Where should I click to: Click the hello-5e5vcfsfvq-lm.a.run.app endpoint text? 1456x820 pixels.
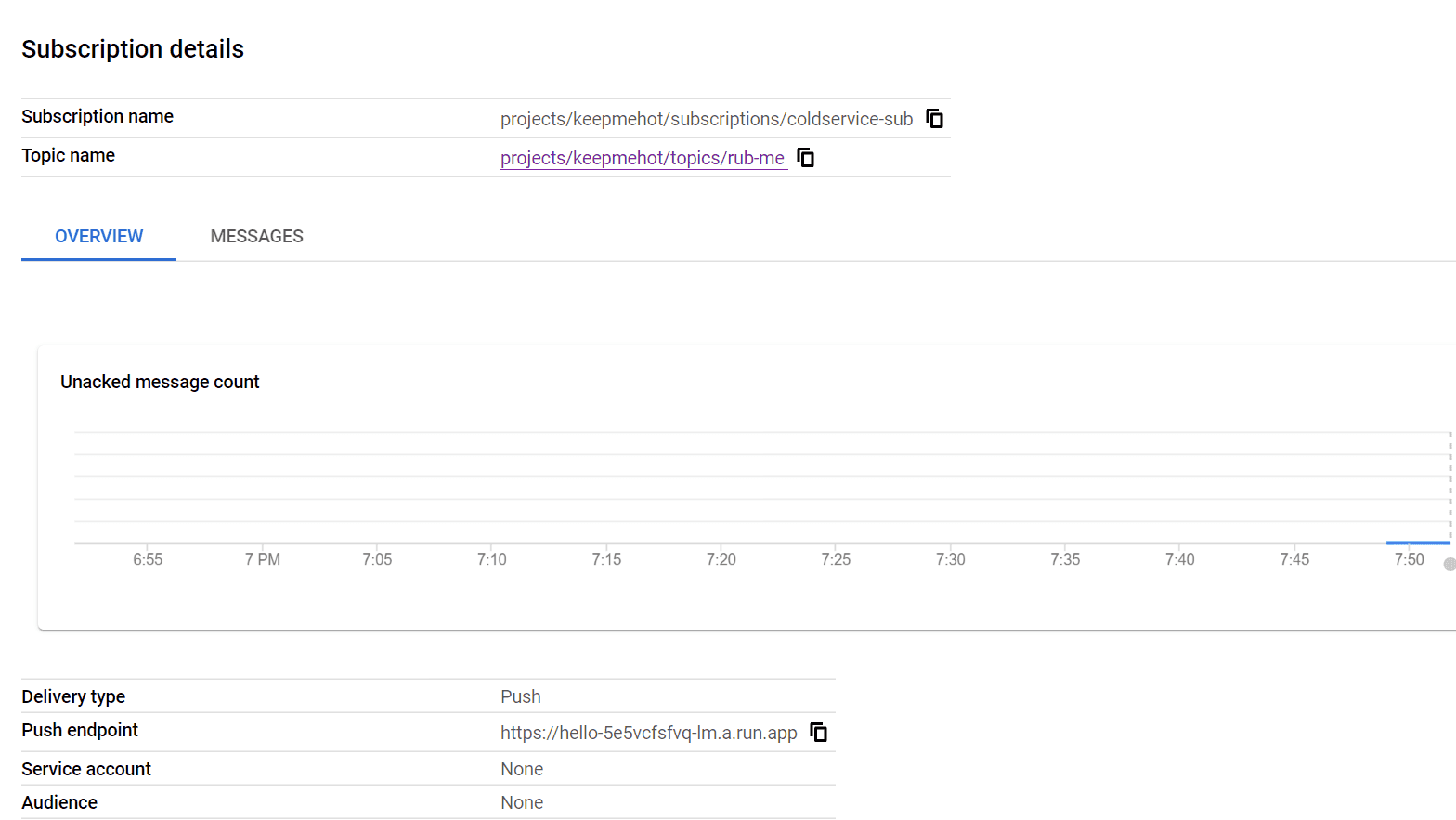(648, 733)
